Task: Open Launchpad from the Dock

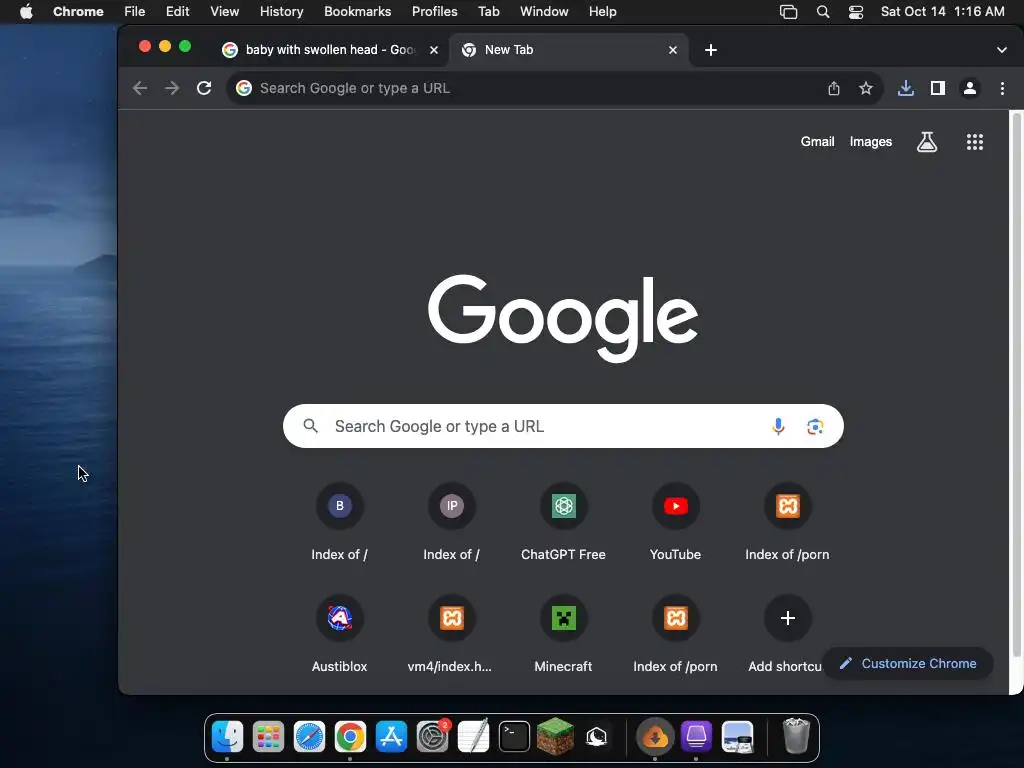Action: (268, 737)
